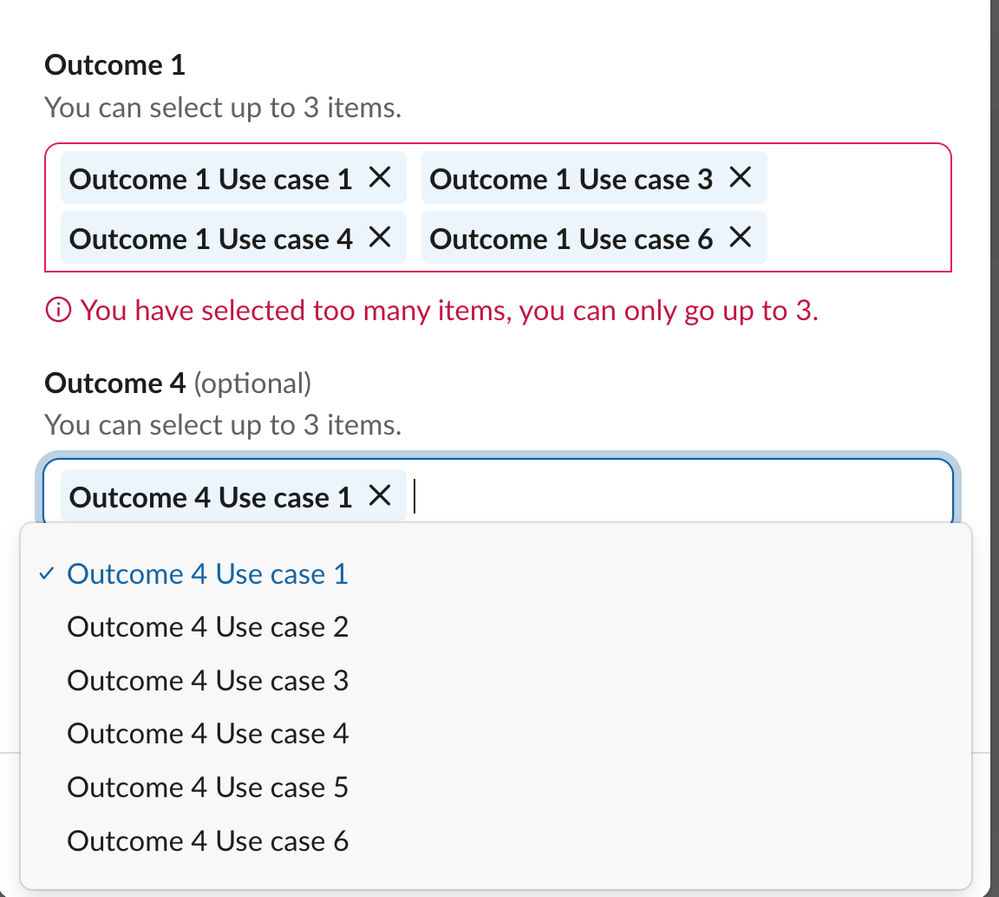Click the Outcome 4 Use case 1 chip label
This screenshot has width=999, height=897.
[211, 497]
